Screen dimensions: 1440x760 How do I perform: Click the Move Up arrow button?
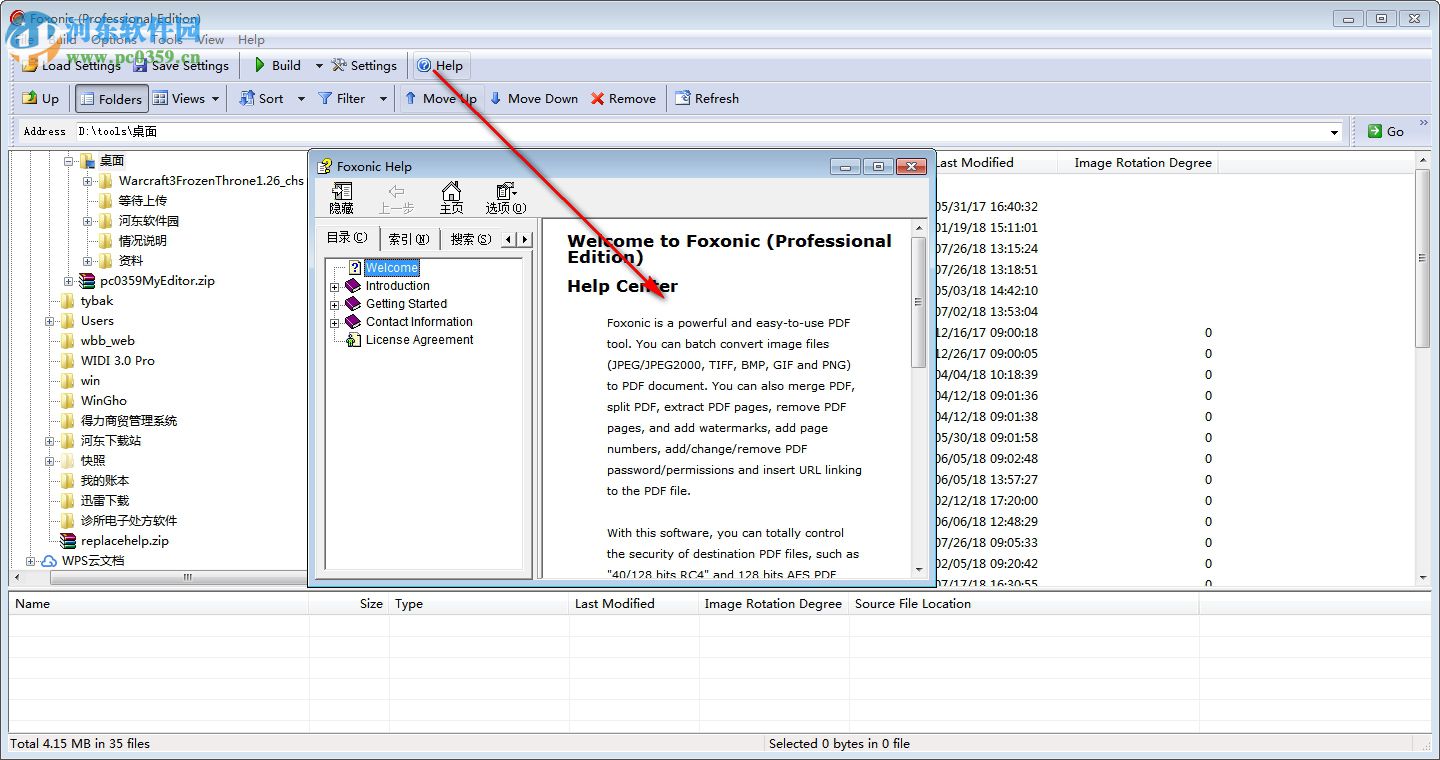pos(440,99)
